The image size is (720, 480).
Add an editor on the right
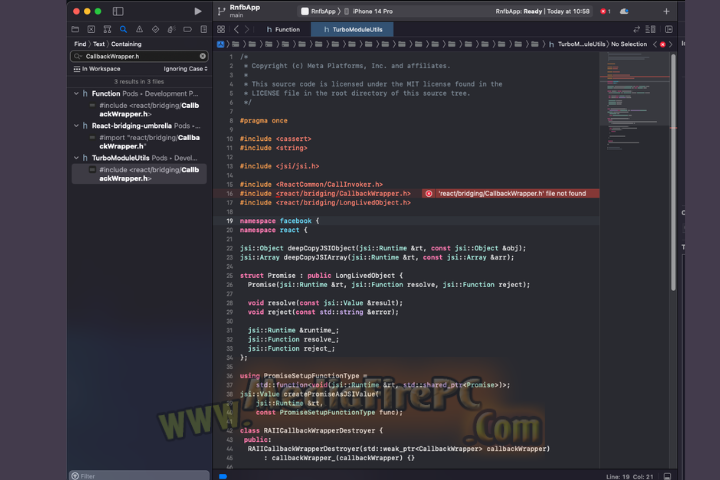669,29
